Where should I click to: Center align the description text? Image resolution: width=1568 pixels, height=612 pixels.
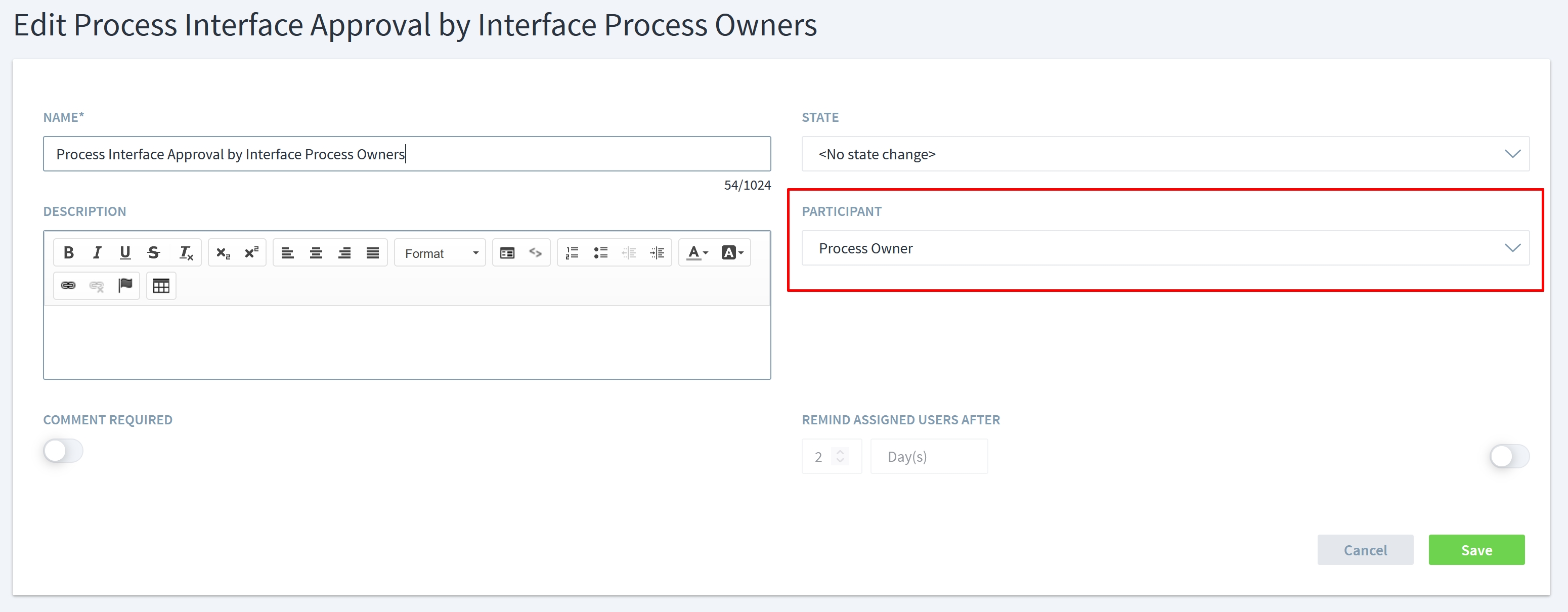point(316,252)
